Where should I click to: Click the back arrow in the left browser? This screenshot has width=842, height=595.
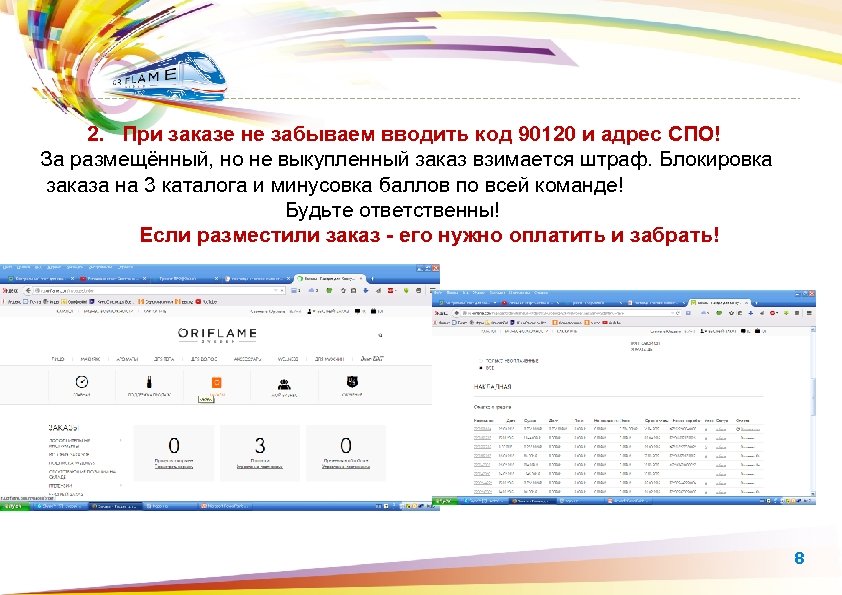tap(28, 291)
